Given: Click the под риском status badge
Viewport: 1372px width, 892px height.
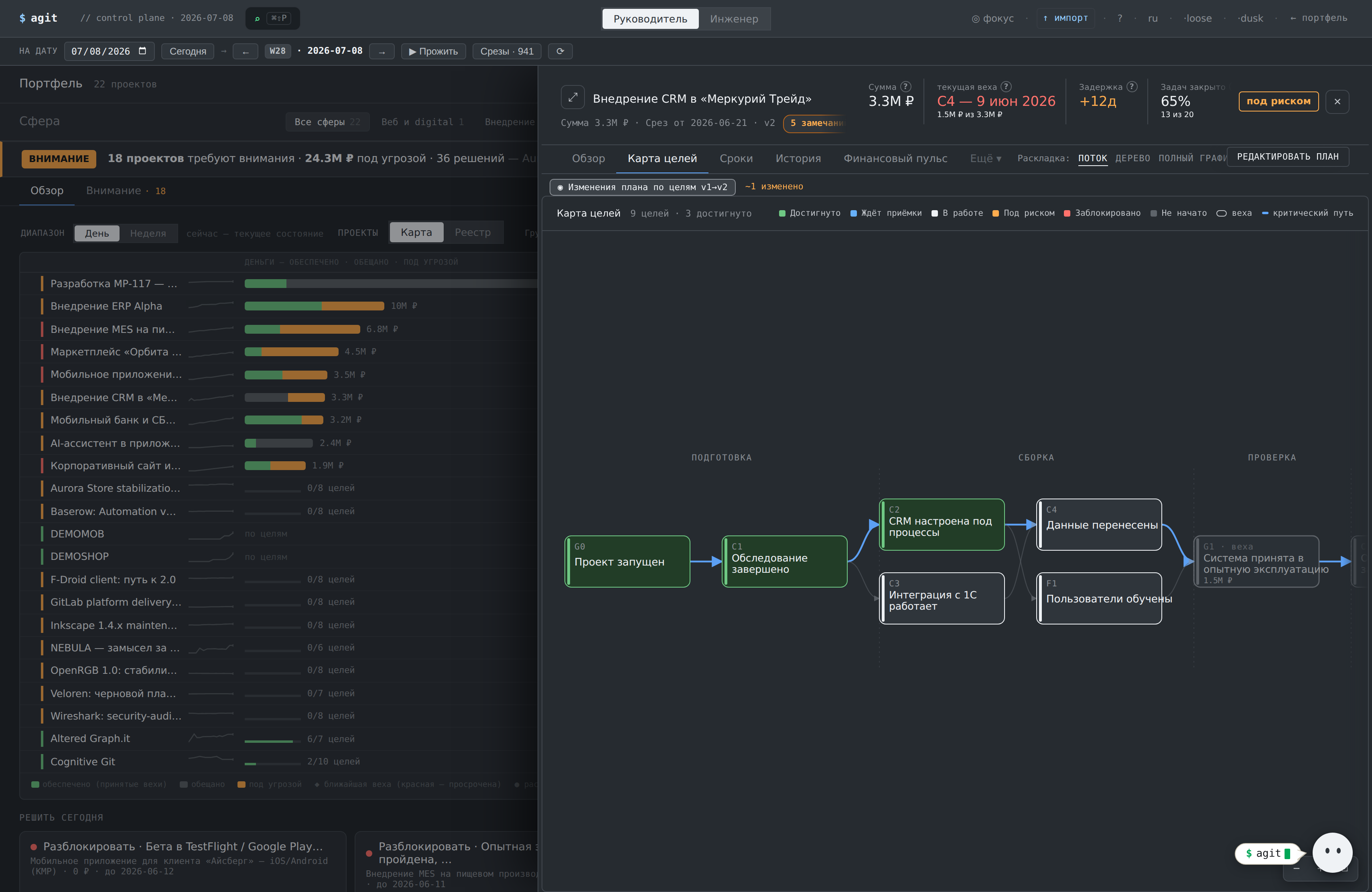Looking at the screenshot, I should [x=1278, y=101].
